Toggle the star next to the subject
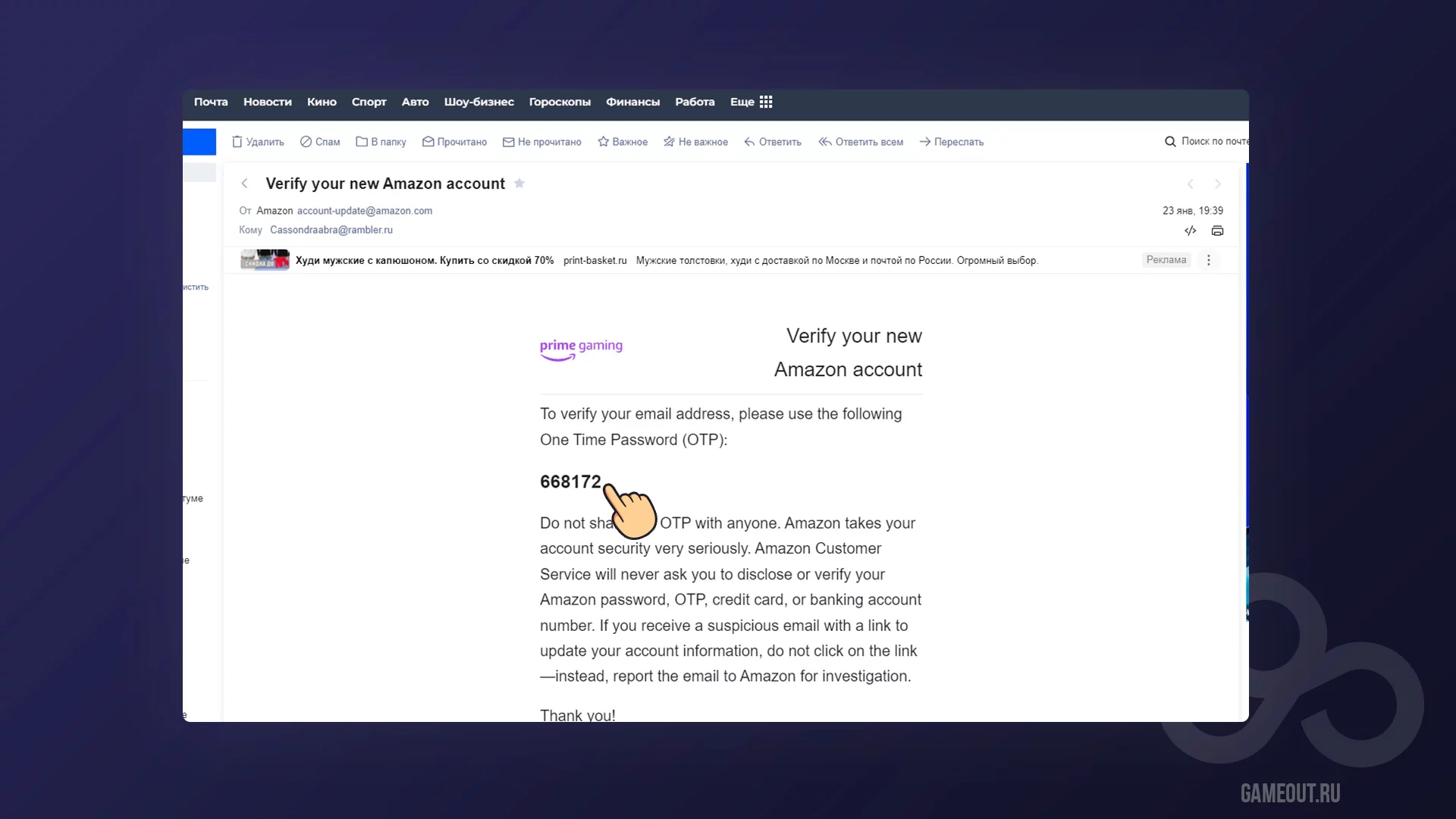The image size is (1456, 819). pyautogui.click(x=519, y=184)
